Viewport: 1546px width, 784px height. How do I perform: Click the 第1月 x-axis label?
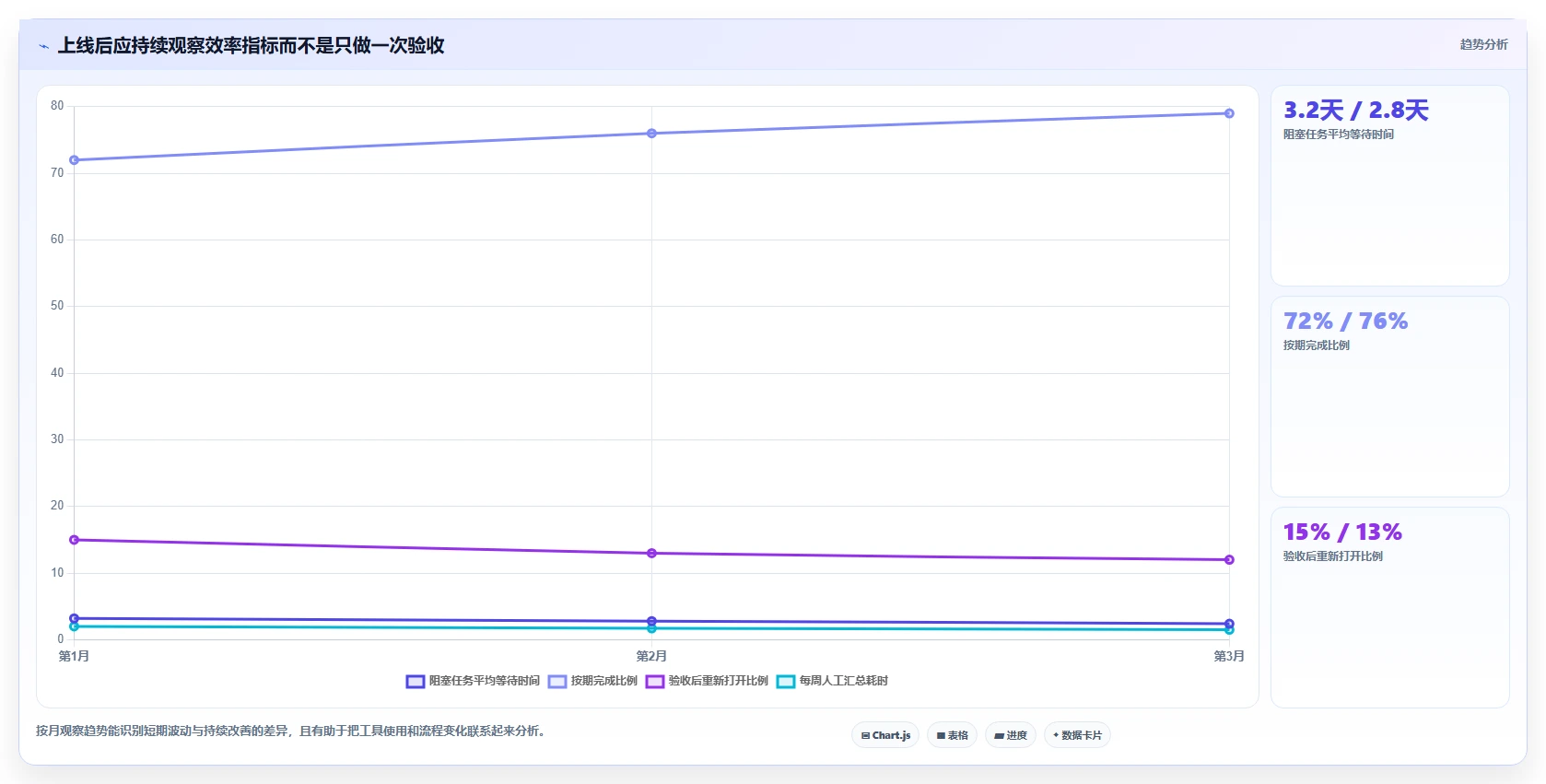coord(74,656)
